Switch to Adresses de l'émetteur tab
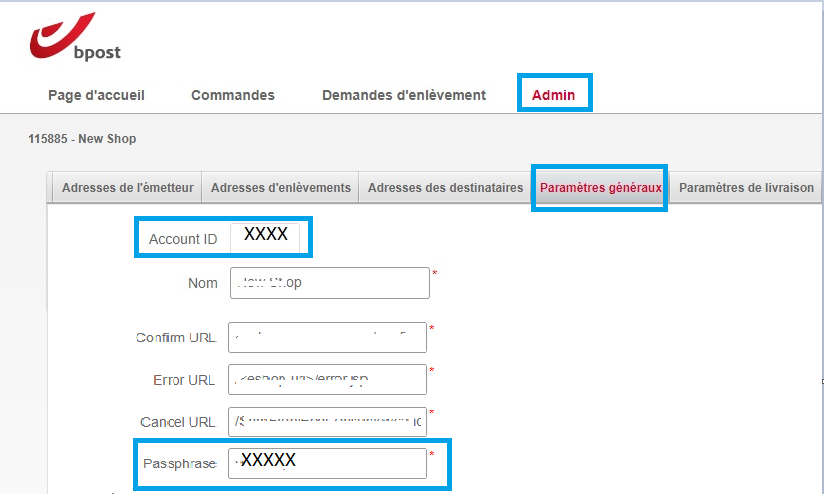 pyautogui.click(x=128, y=188)
